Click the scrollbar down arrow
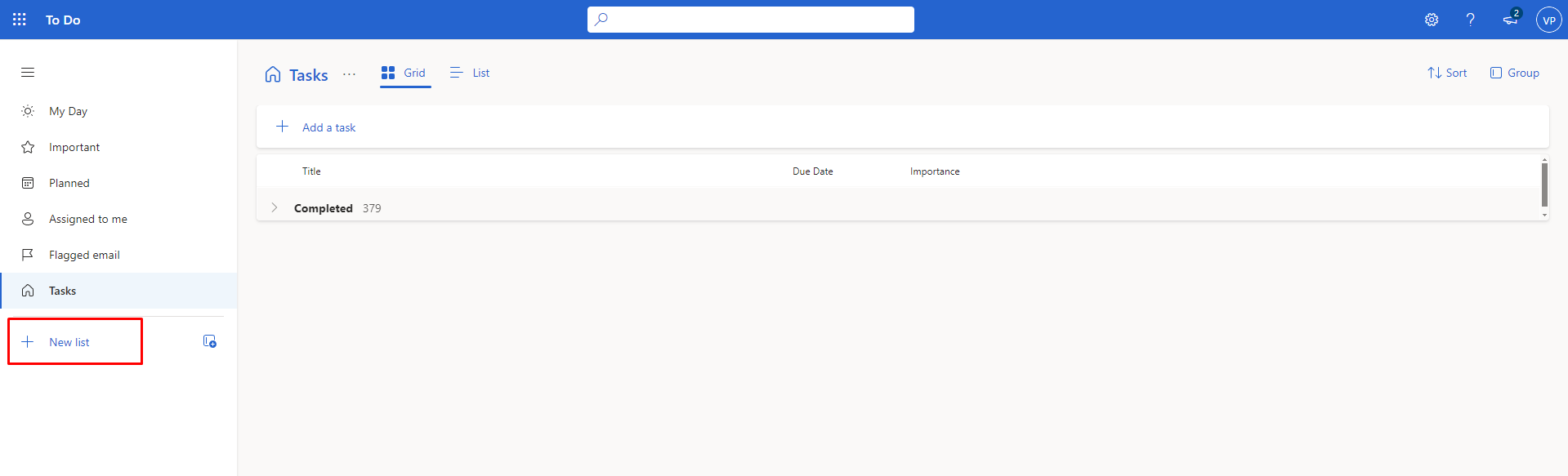 [x=1544, y=215]
